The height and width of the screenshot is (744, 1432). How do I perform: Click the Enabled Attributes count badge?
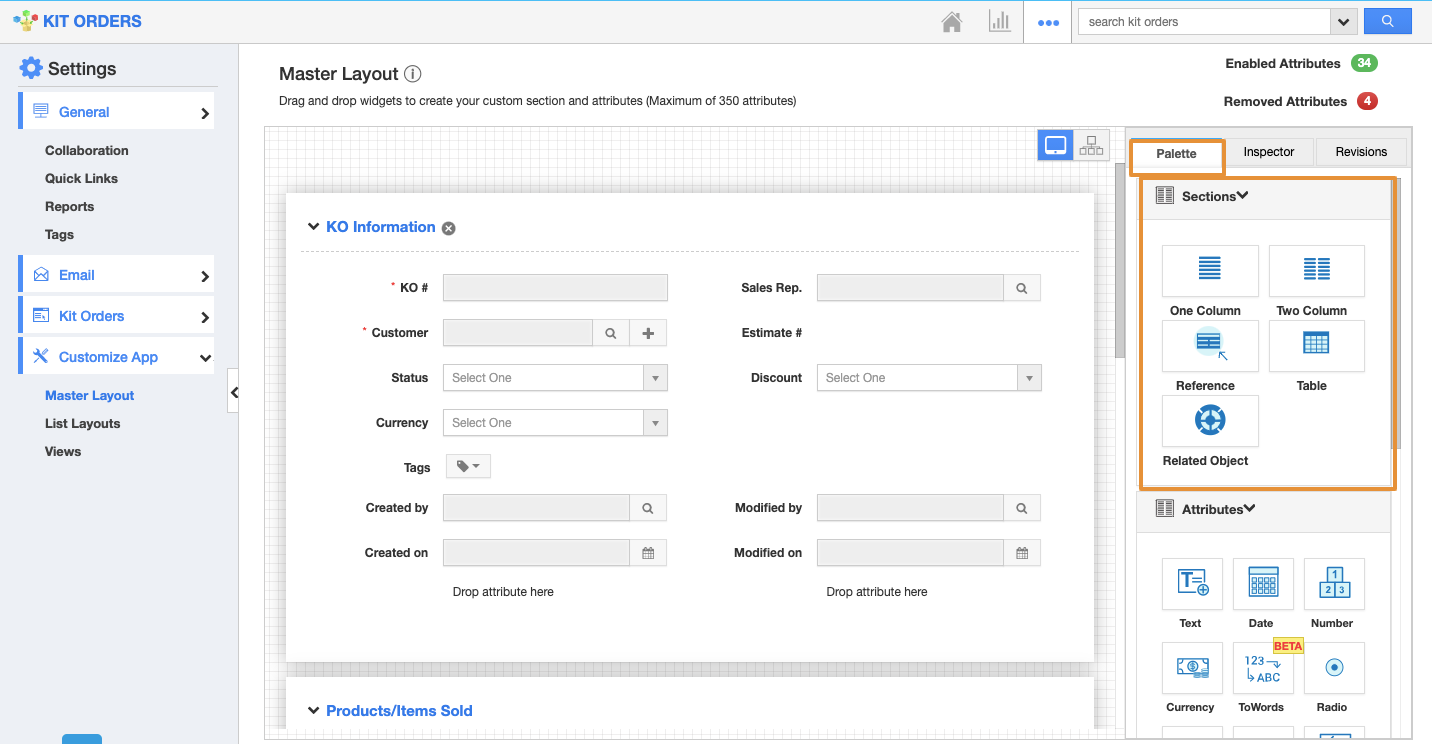1364,63
